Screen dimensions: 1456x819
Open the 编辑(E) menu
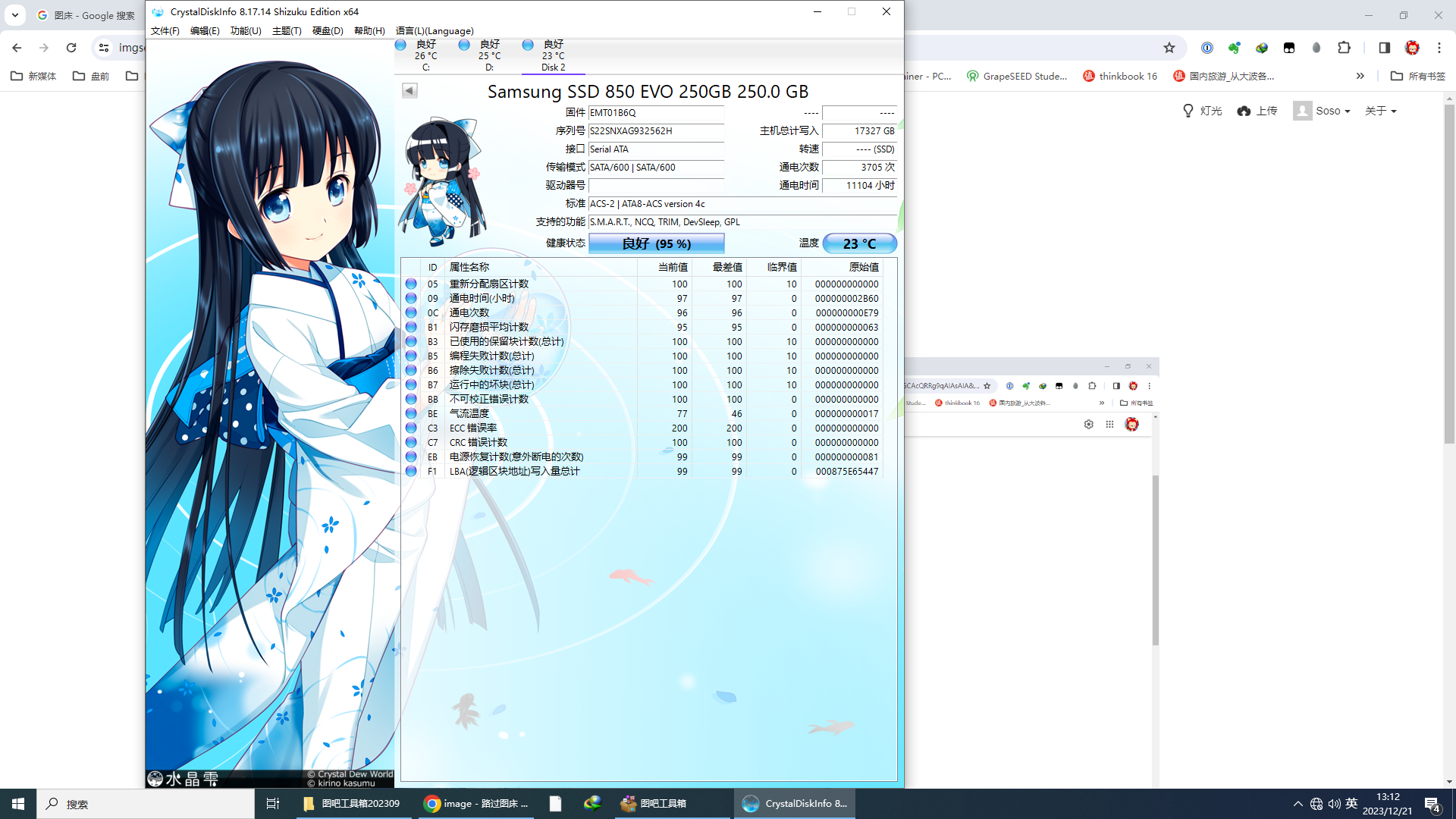[205, 31]
